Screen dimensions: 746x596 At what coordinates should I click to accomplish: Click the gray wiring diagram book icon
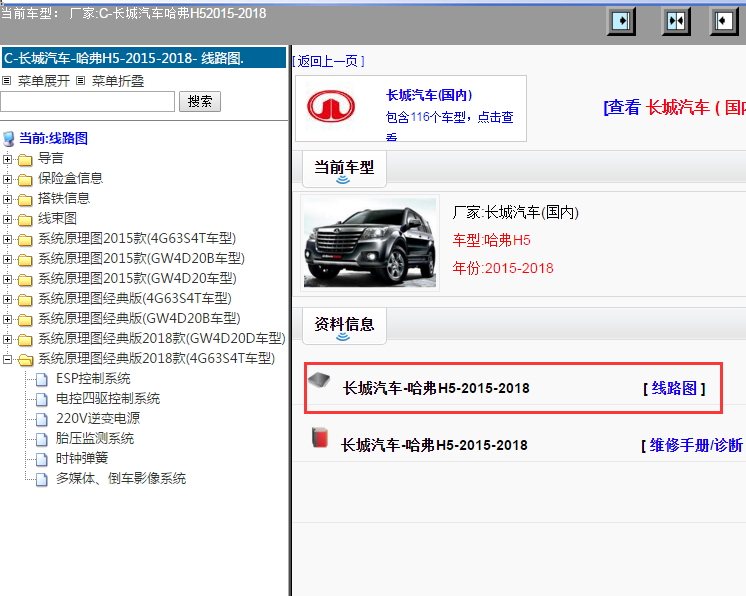319,380
